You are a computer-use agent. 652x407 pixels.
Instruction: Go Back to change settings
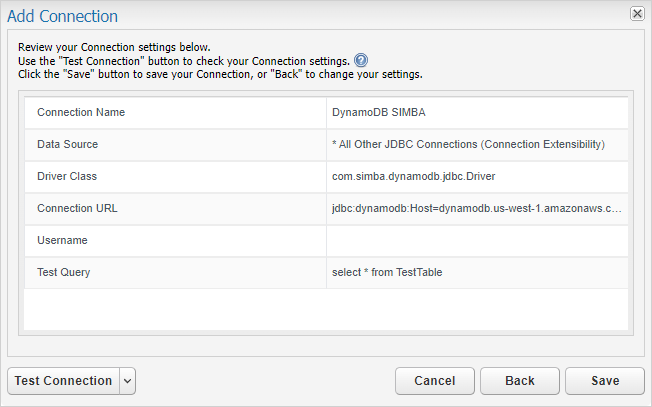coord(520,381)
